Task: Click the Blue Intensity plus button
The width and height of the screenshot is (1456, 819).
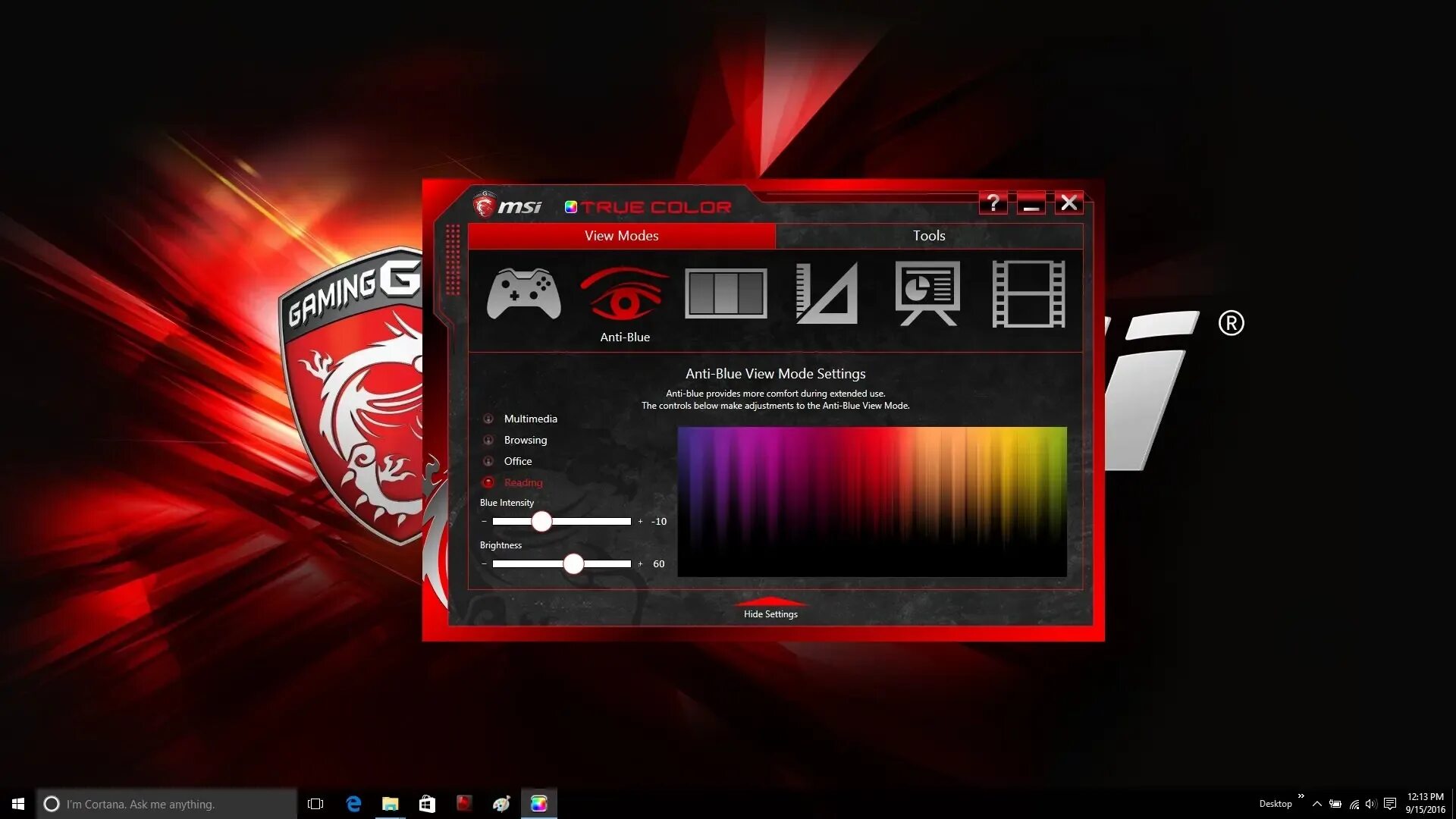Action: pyautogui.click(x=640, y=522)
